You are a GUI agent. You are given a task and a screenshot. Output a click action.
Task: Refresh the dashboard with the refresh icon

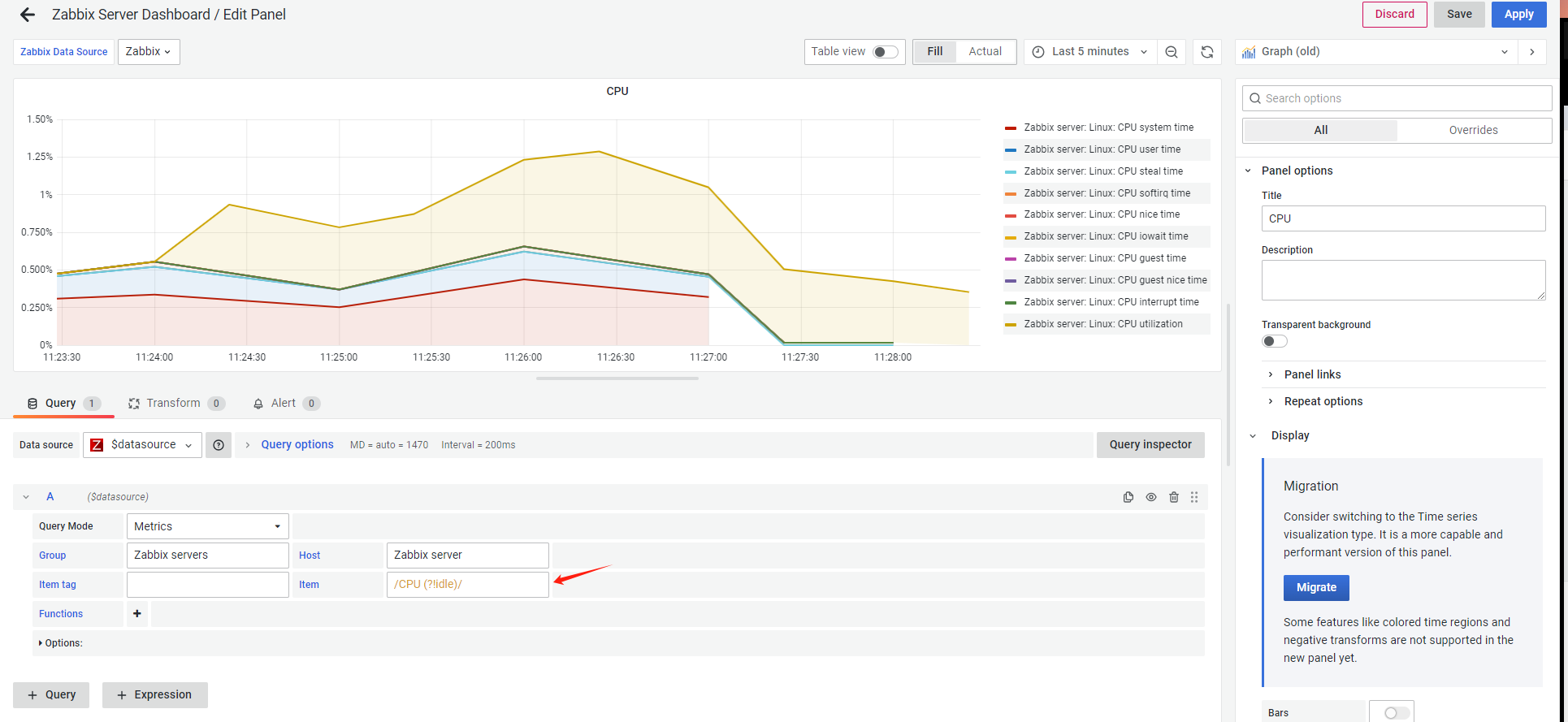click(1207, 52)
